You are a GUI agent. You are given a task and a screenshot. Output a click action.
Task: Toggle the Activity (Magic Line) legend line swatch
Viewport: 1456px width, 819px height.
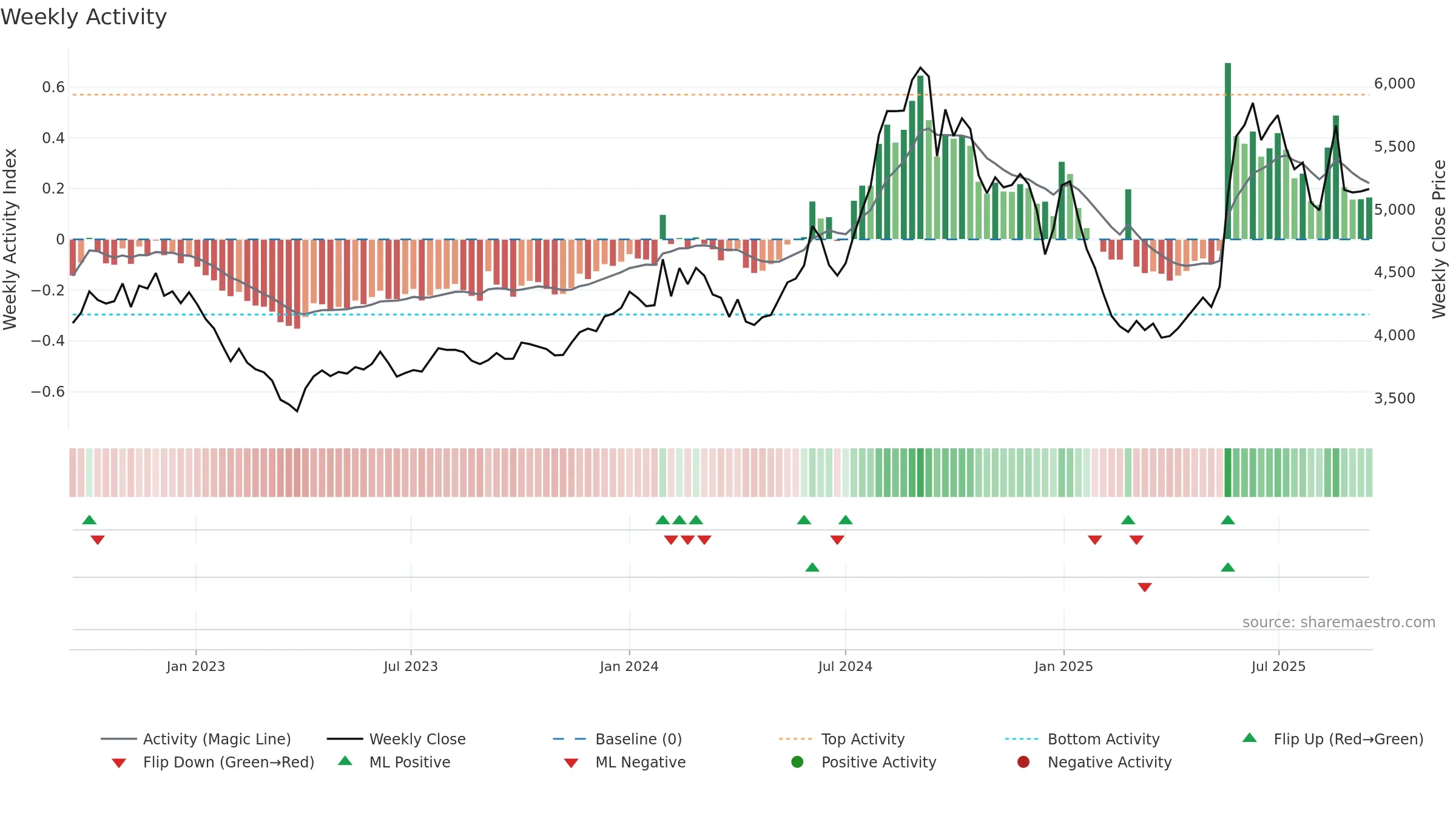point(119,739)
